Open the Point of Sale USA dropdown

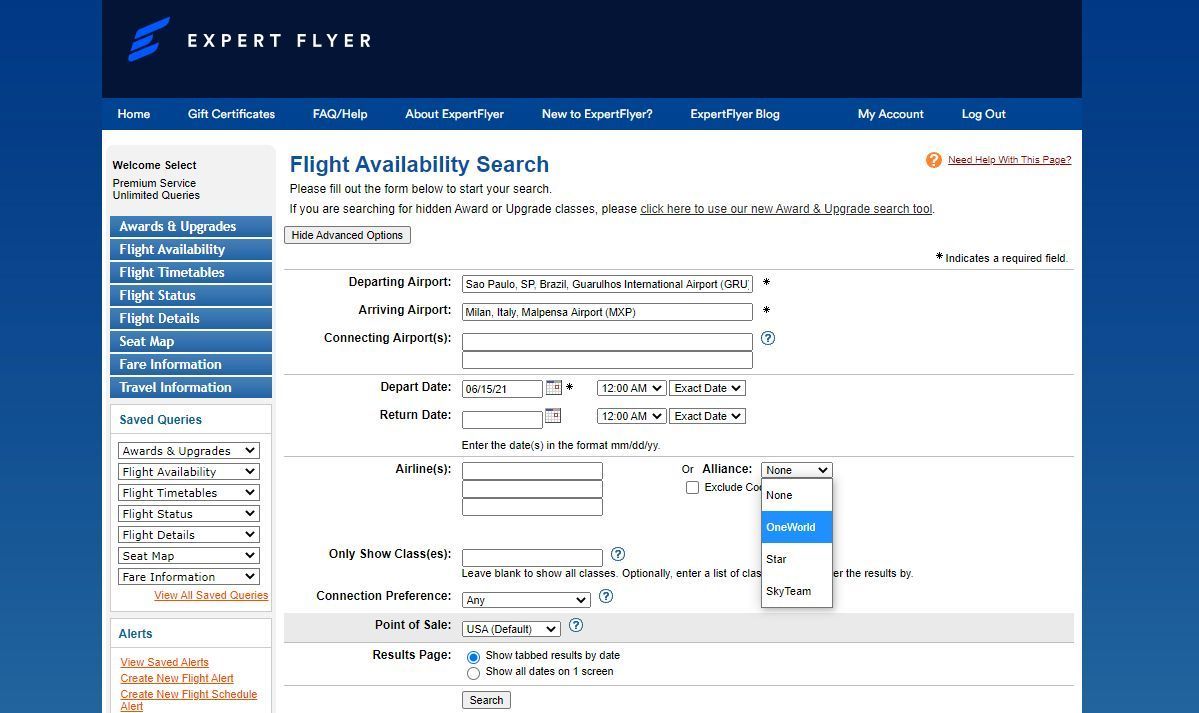512,629
